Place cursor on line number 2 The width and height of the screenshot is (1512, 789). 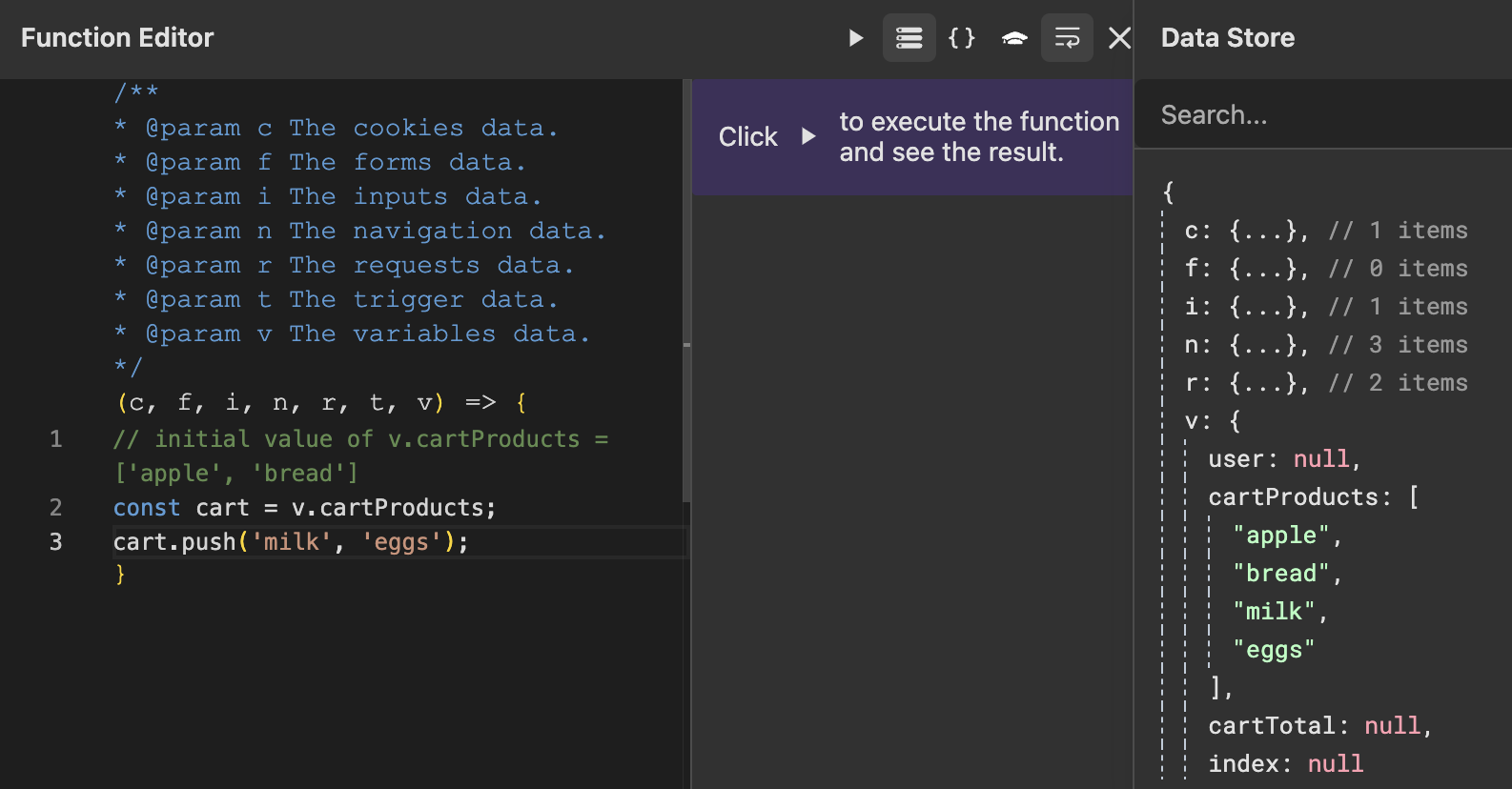point(56,508)
